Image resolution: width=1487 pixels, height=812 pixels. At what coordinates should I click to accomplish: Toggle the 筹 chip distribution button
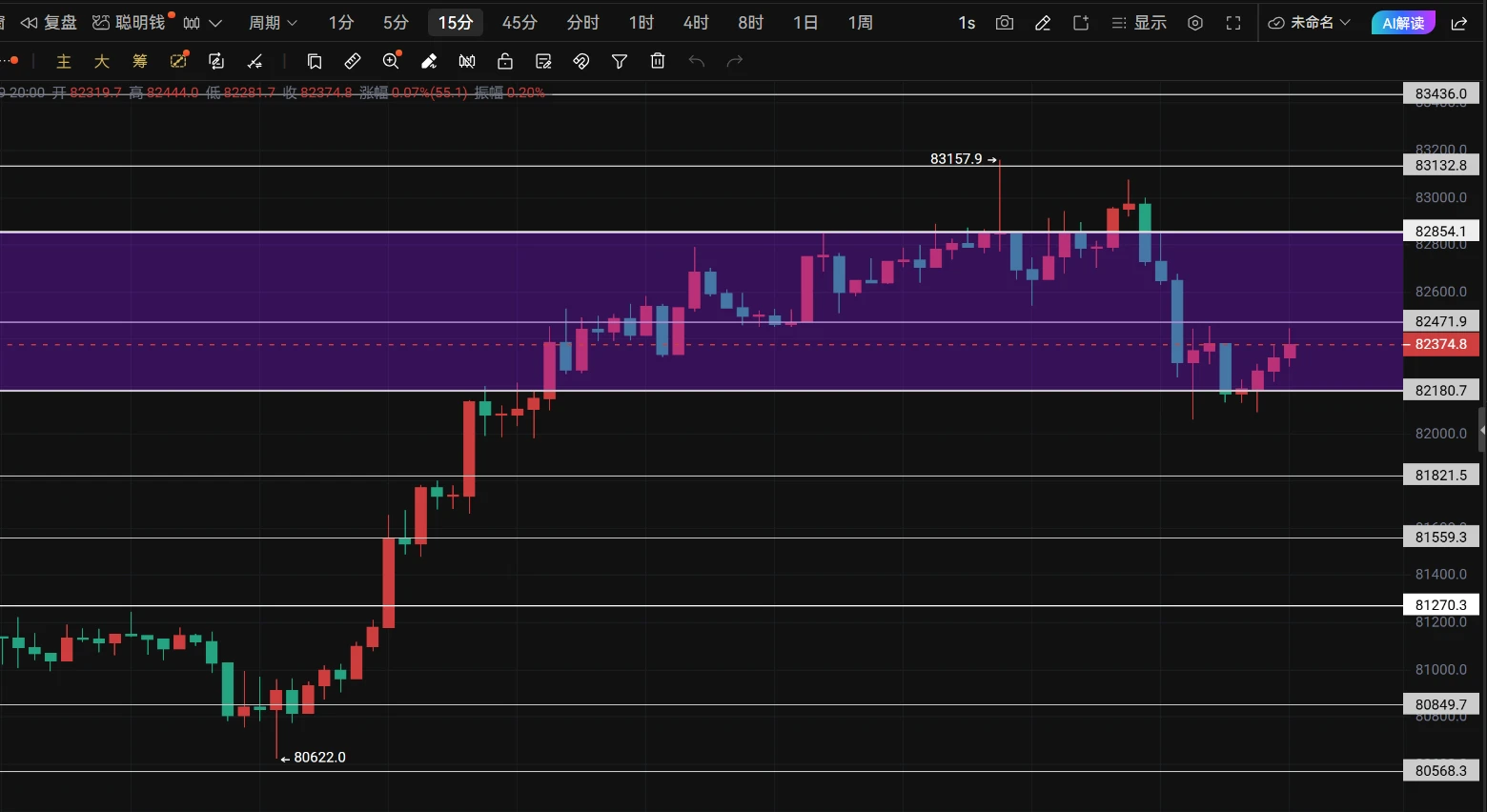pos(140,62)
